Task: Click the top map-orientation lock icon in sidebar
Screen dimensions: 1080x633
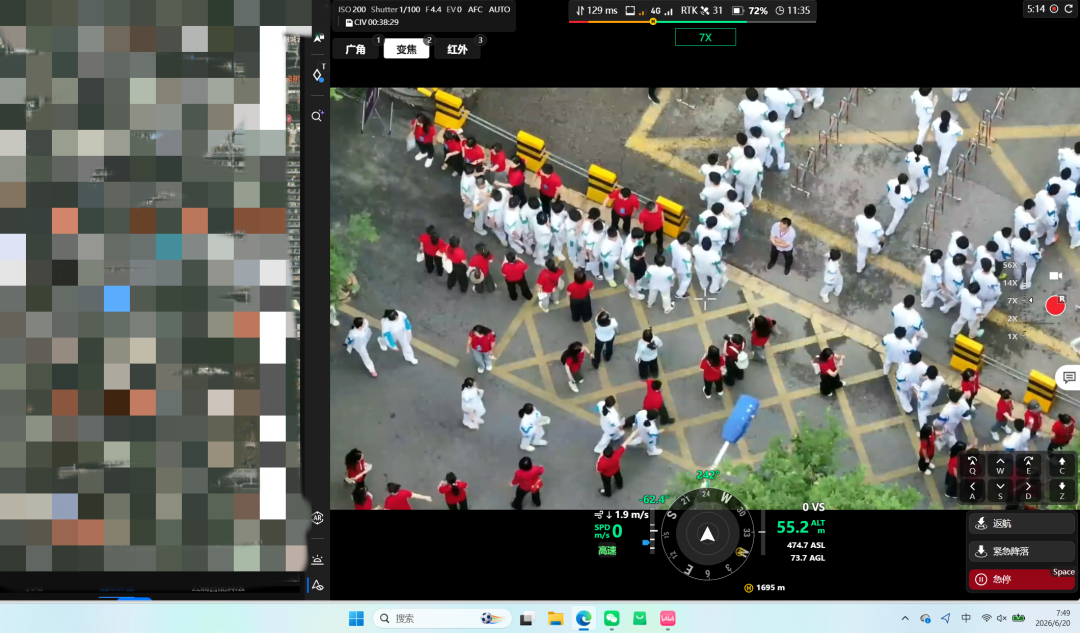Action: pos(318,38)
